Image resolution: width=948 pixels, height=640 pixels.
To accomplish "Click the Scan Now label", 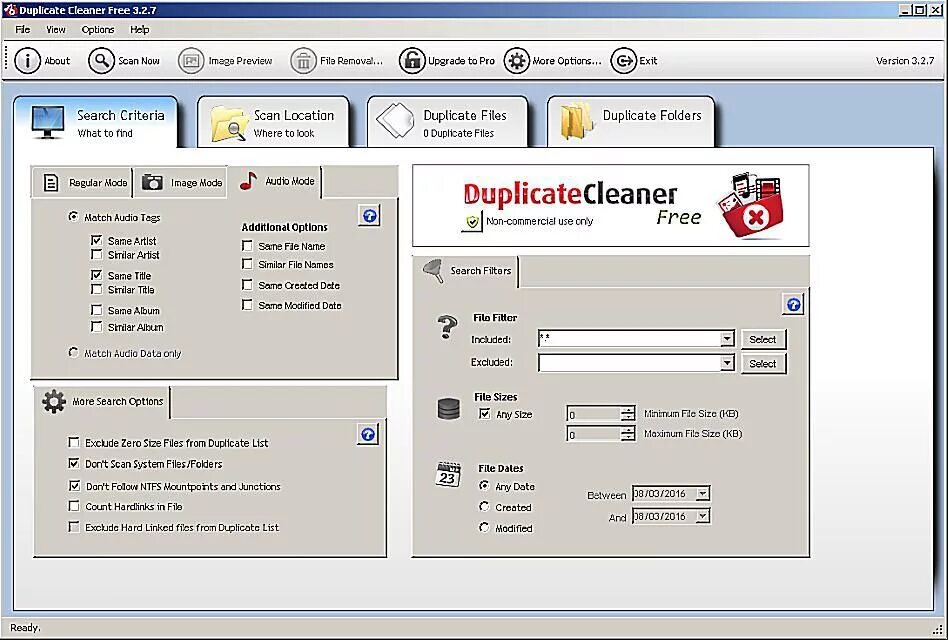I will click(x=138, y=60).
